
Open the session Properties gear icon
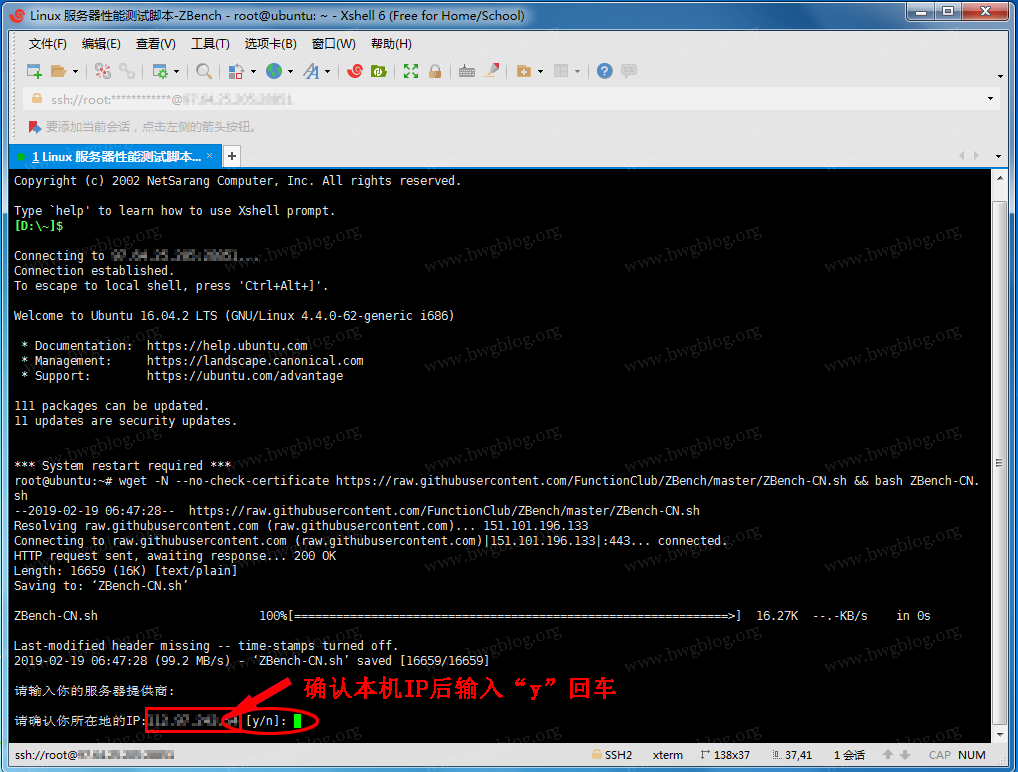click(x=160, y=71)
